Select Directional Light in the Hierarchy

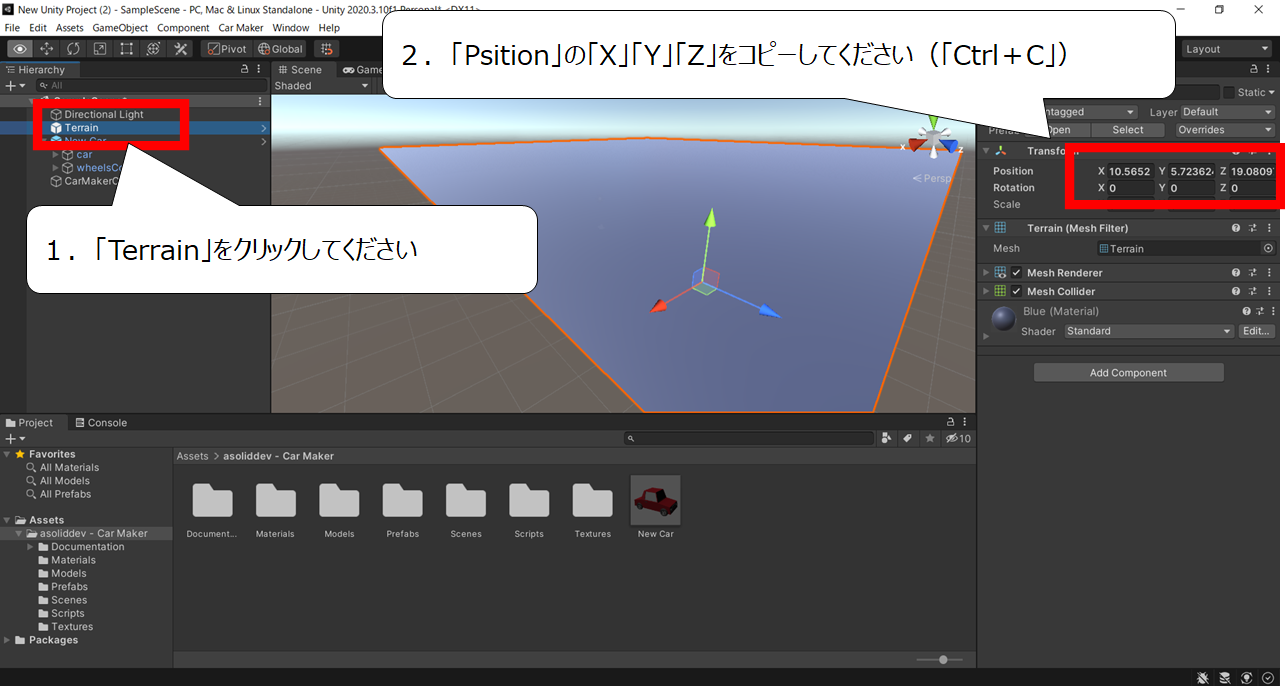[104, 114]
